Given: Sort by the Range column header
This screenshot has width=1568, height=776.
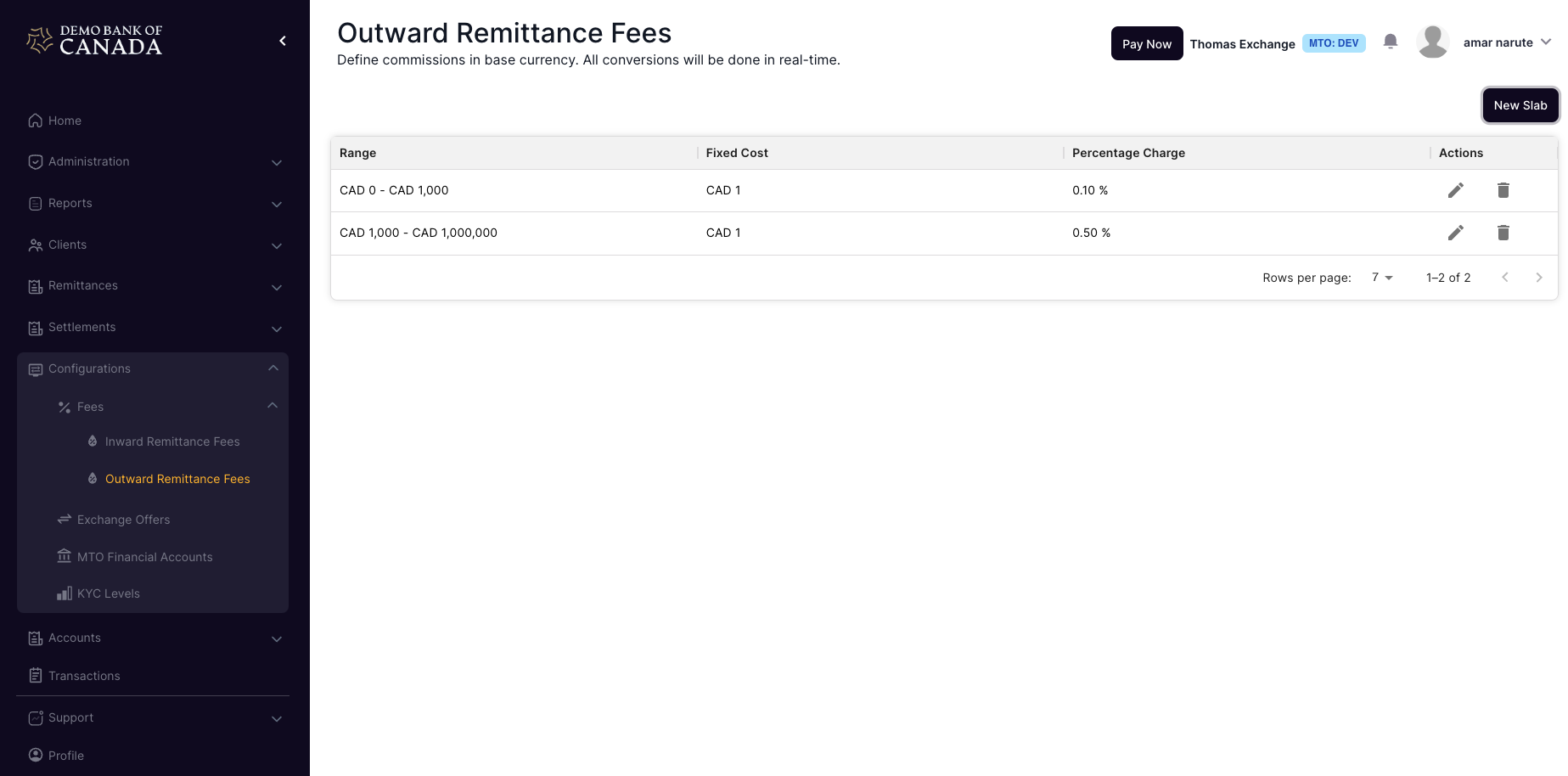Looking at the screenshot, I should [x=357, y=153].
